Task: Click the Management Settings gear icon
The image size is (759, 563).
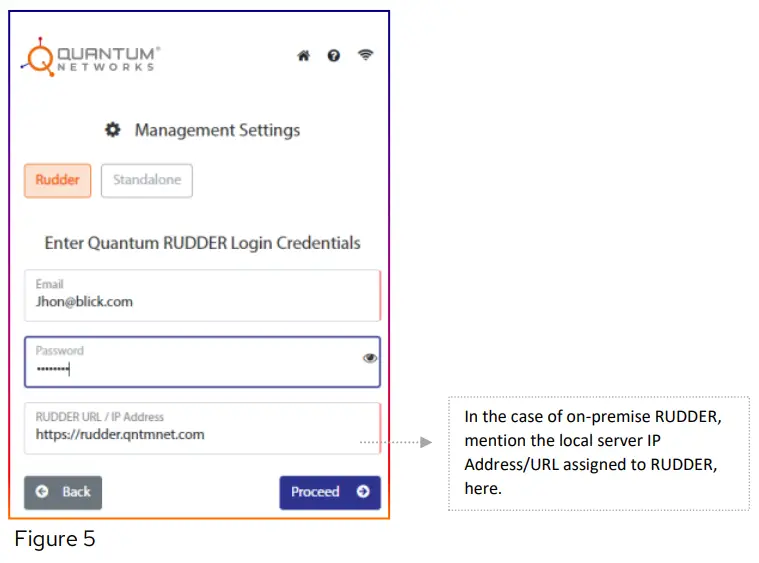Action: [113, 130]
